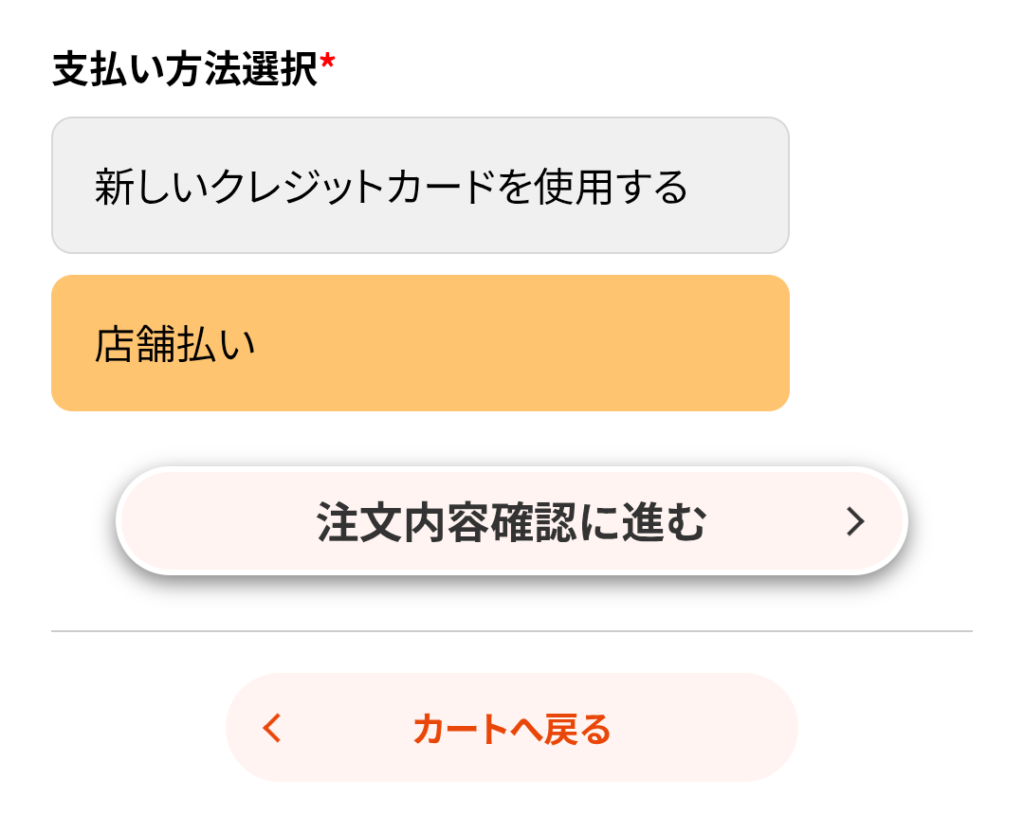Viewport: 1024px width, 816px height.
Task: Click right chevron on 注文内容確認に進む button
Action: tap(854, 522)
